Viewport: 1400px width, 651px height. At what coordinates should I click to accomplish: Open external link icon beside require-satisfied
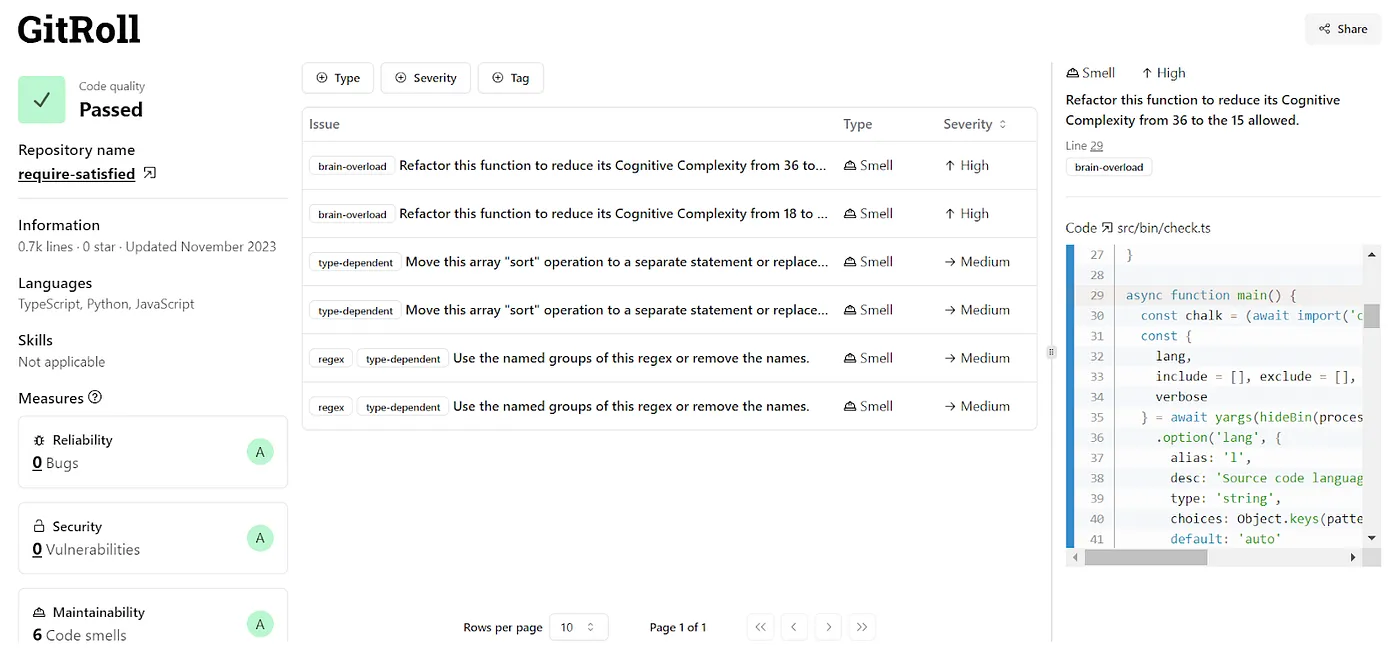[x=150, y=174]
